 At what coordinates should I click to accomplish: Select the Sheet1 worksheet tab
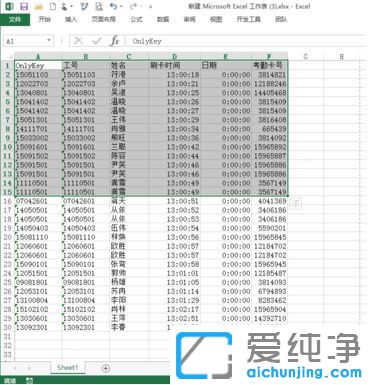pyautogui.click(x=67, y=368)
